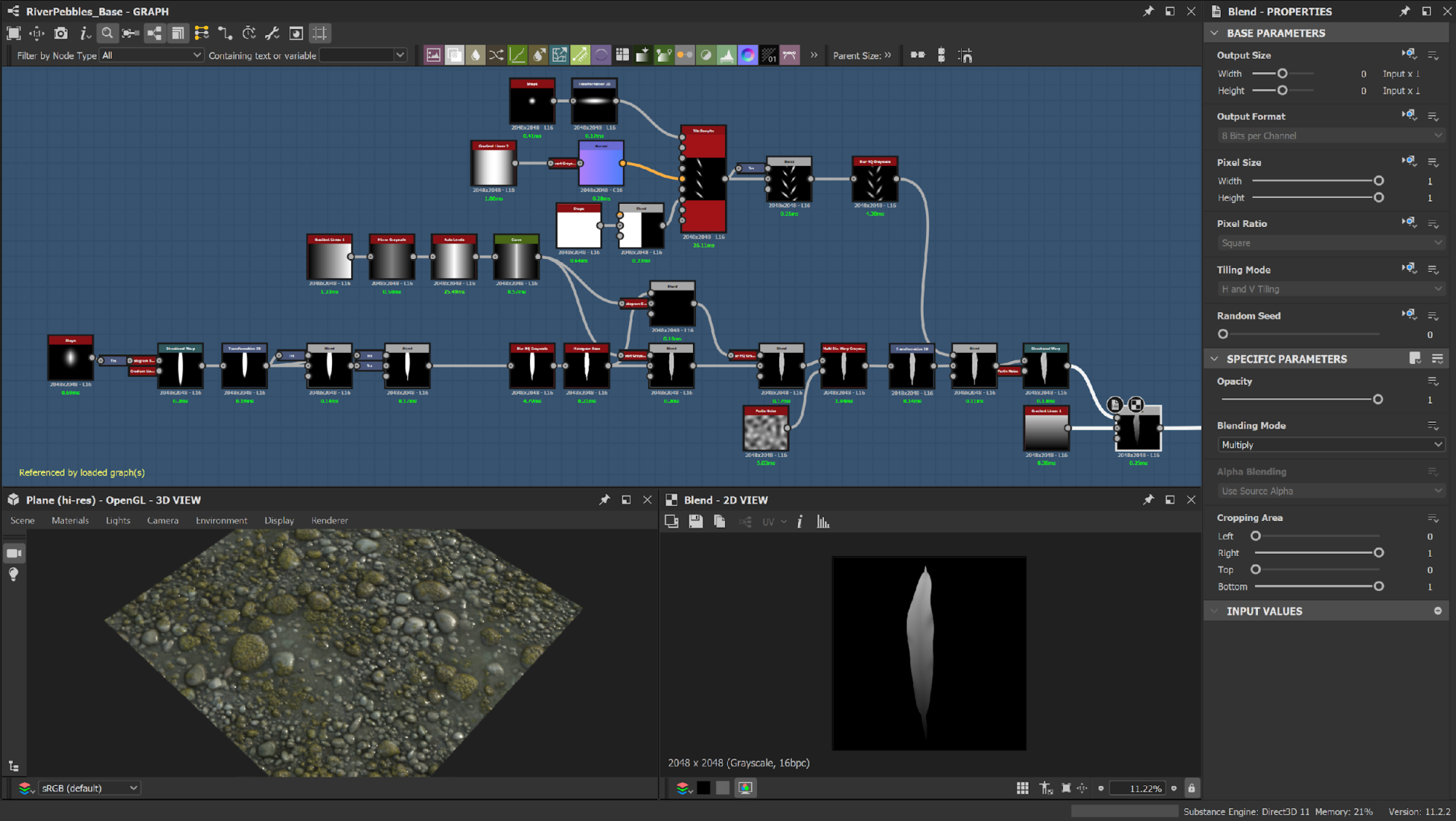Click the histogram icon in the 2D View
The width and height of the screenshot is (1456, 821).
pyautogui.click(x=823, y=522)
